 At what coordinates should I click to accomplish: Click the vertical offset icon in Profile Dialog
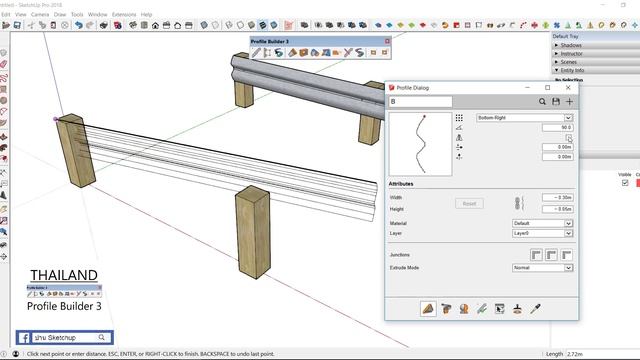[459, 157]
